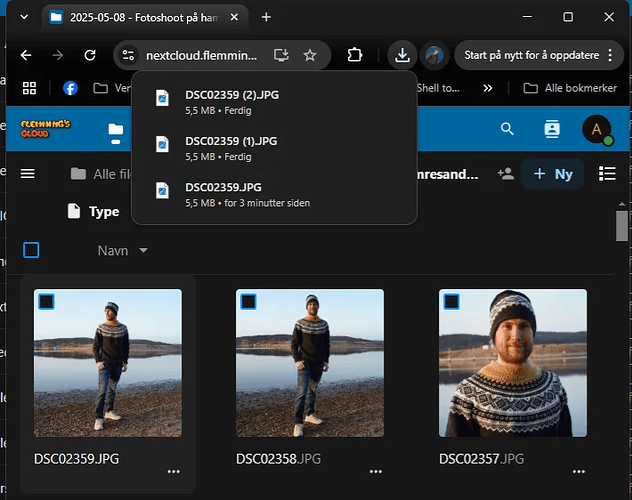Open the DSC02357.JPG portrait thumbnail

coord(513,365)
